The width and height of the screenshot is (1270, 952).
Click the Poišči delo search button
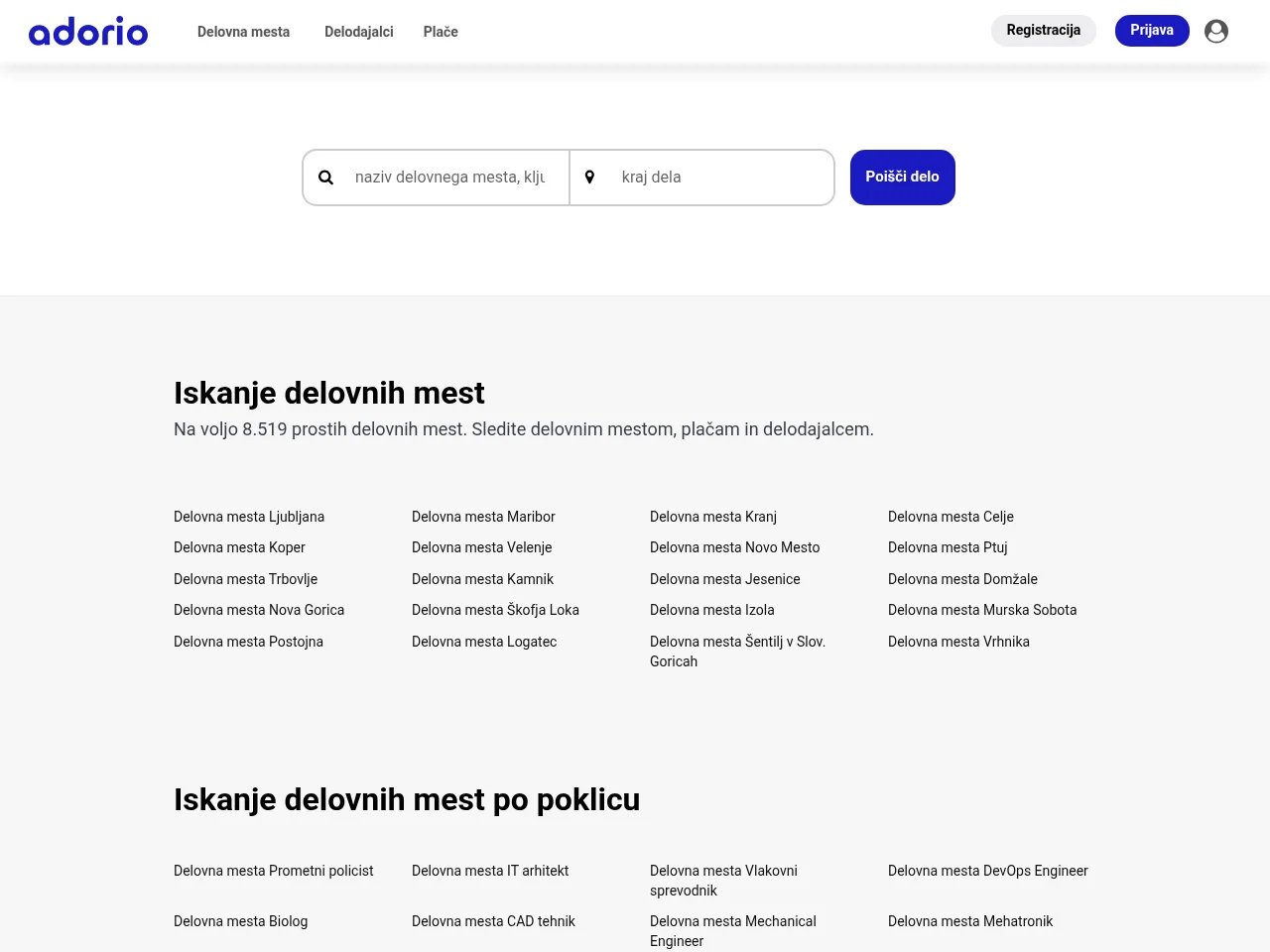(x=903, y=178)
